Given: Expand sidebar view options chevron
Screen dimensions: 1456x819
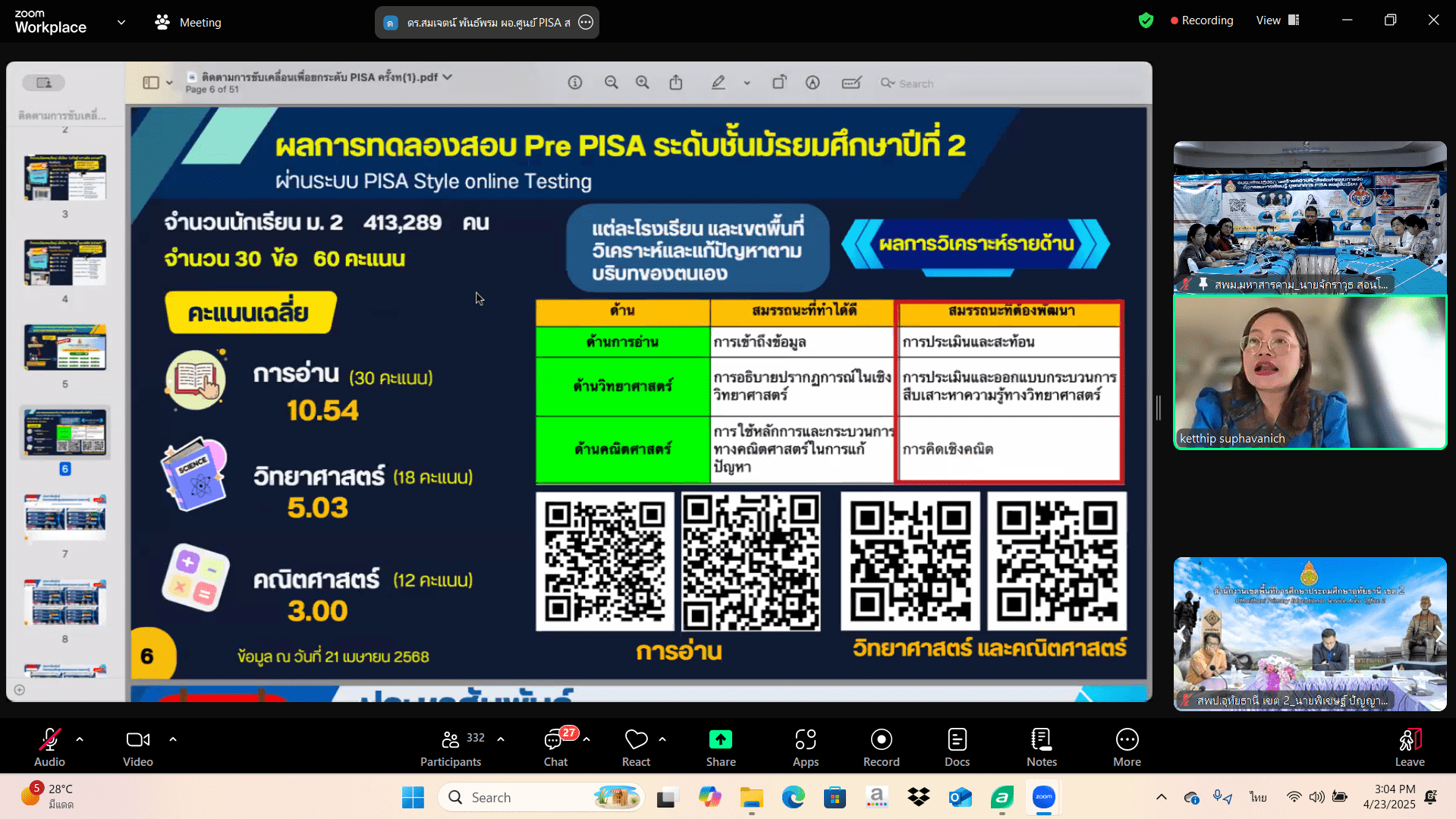Looking at the screenshot, I should point(169,83).
